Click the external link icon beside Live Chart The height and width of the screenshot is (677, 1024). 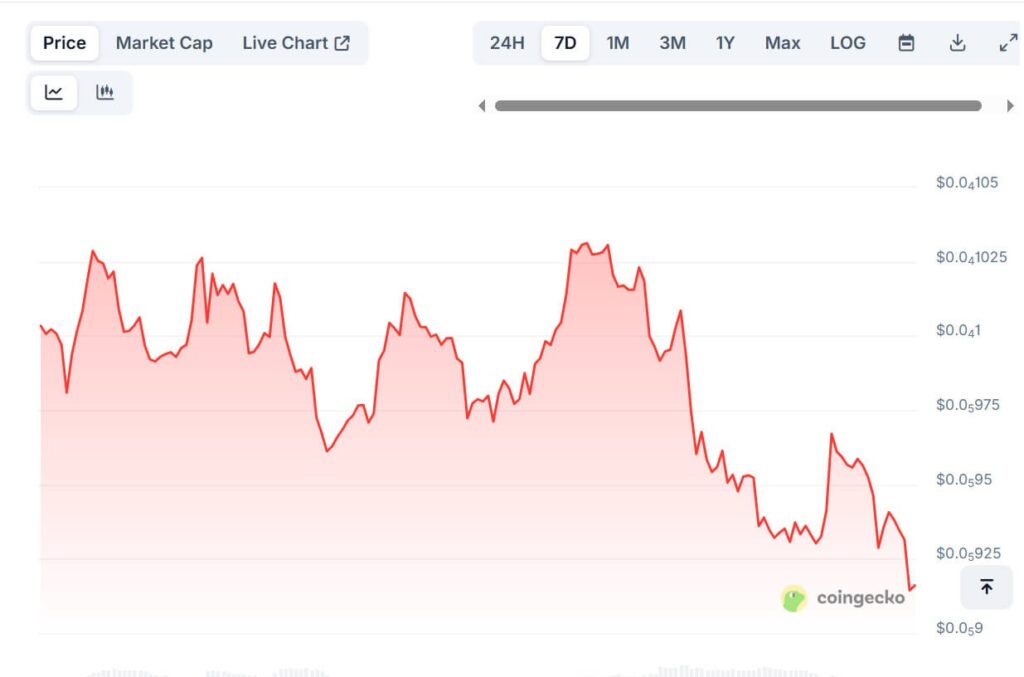coord(342,43)
